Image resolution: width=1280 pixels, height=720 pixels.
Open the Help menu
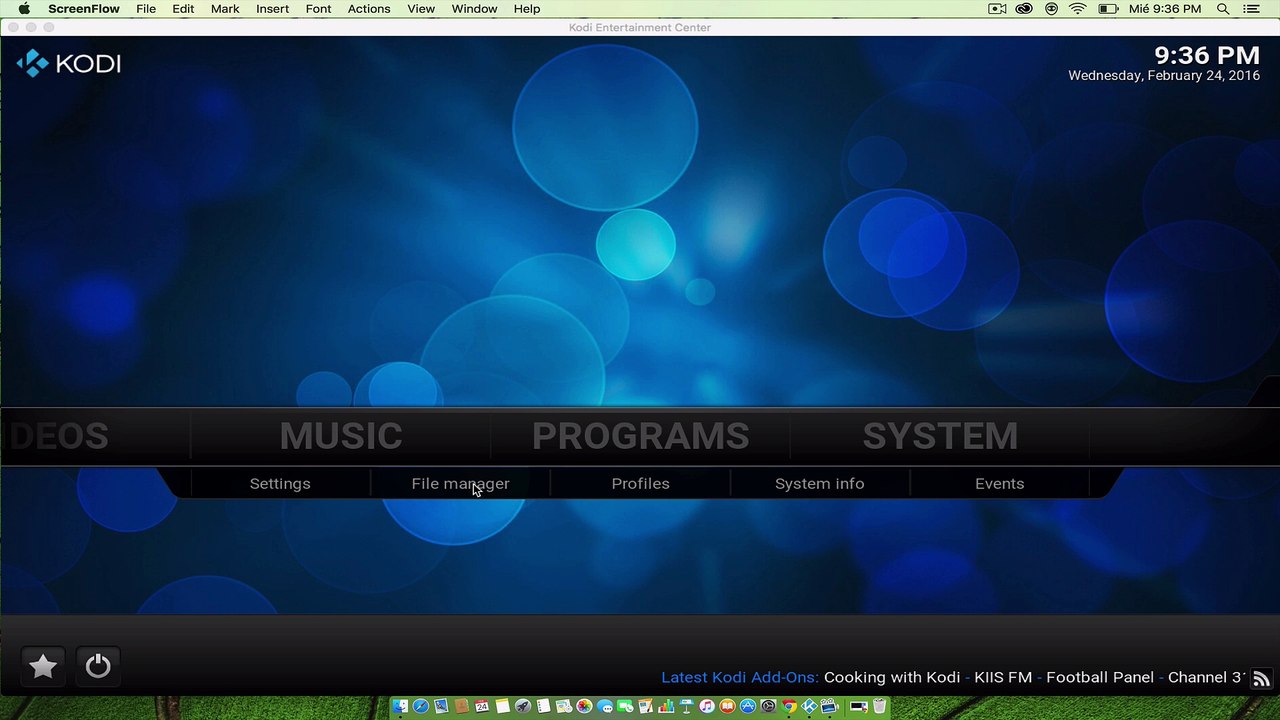point(527,9)
